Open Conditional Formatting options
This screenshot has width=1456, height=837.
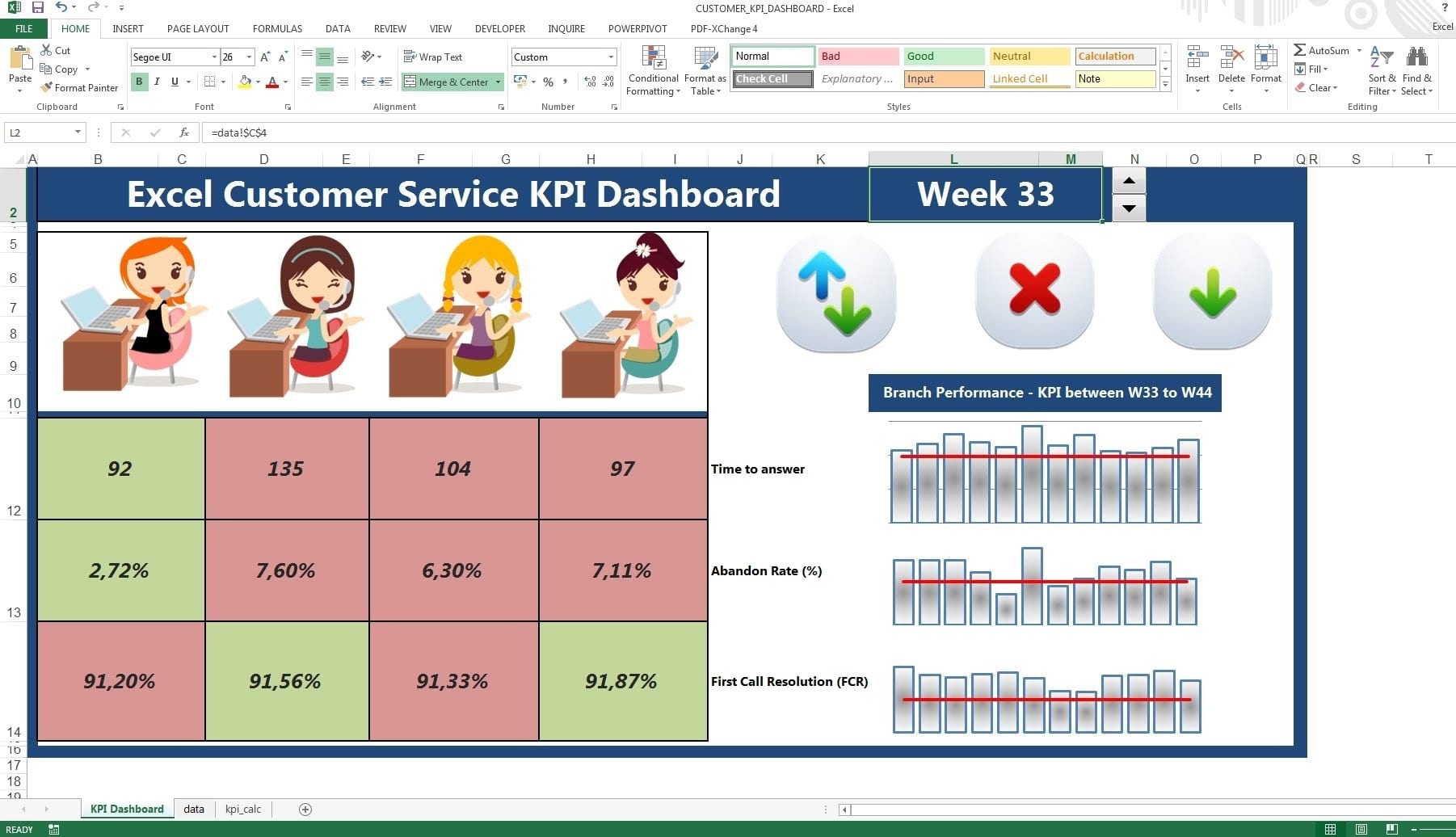pyautogui.click(x=651, y=70)
